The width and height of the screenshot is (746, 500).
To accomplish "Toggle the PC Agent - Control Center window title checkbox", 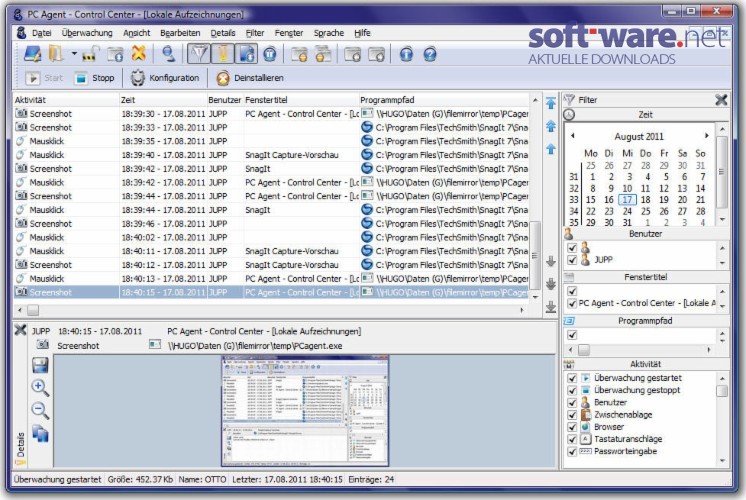I will [x=572, y=304].
